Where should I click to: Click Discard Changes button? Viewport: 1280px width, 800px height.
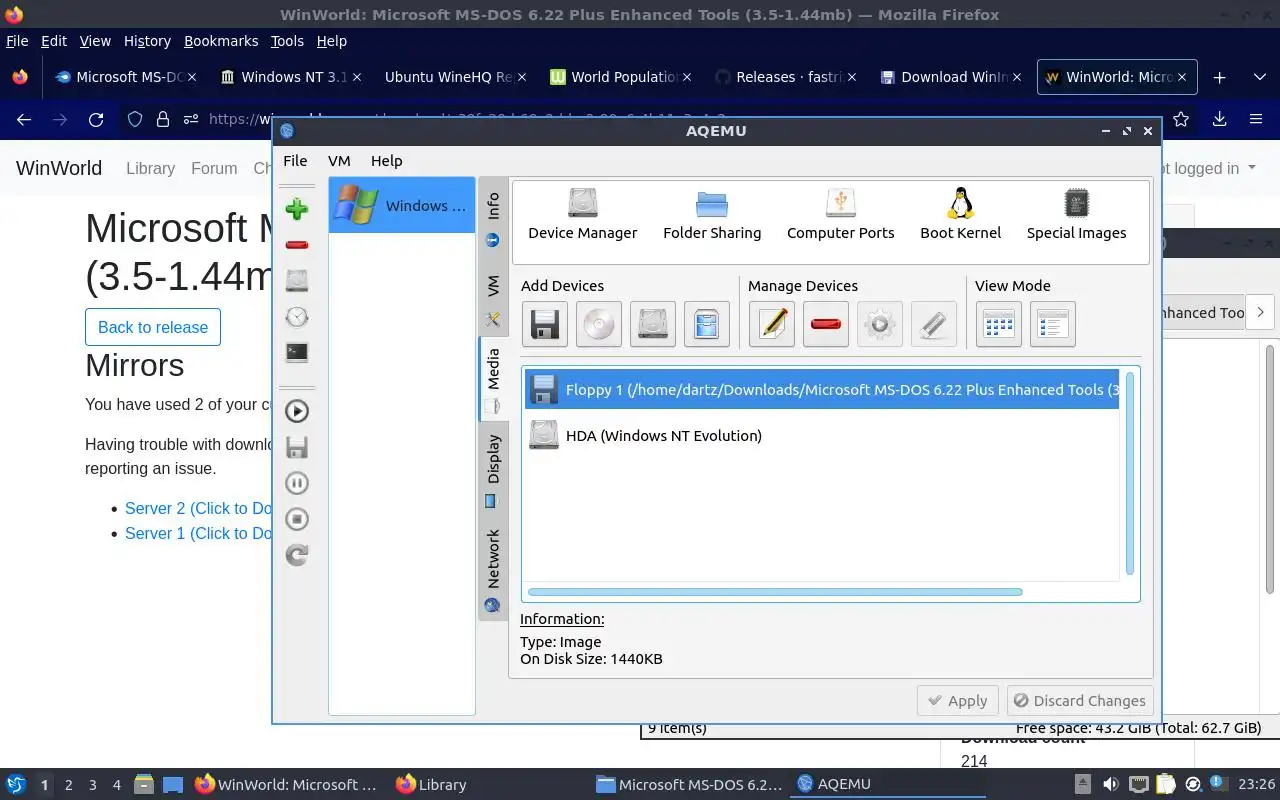point(1079,701)
